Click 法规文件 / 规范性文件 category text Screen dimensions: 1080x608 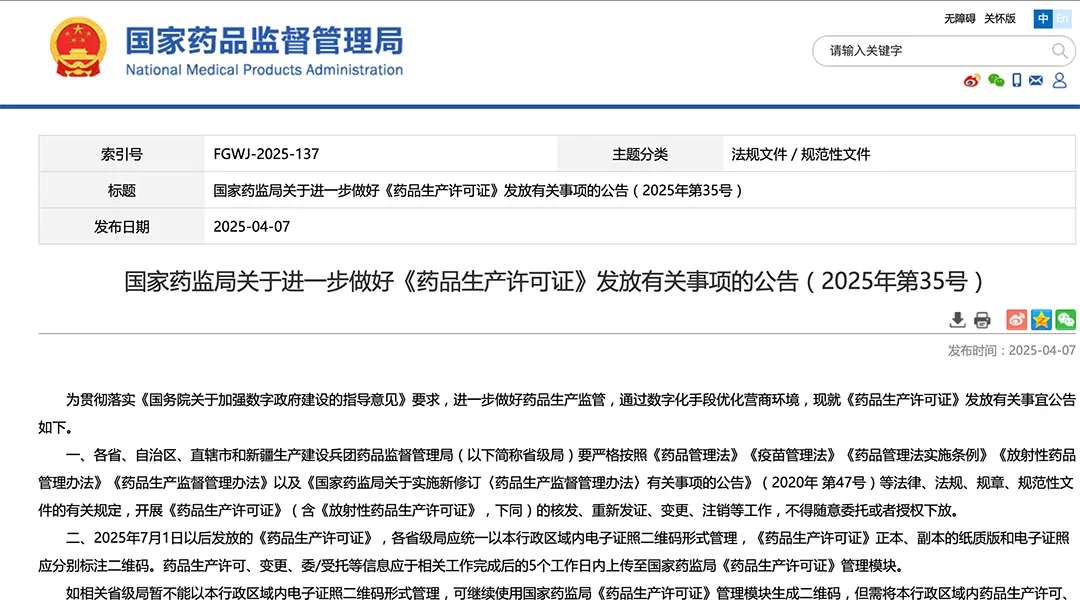click(x=800, y=154)
